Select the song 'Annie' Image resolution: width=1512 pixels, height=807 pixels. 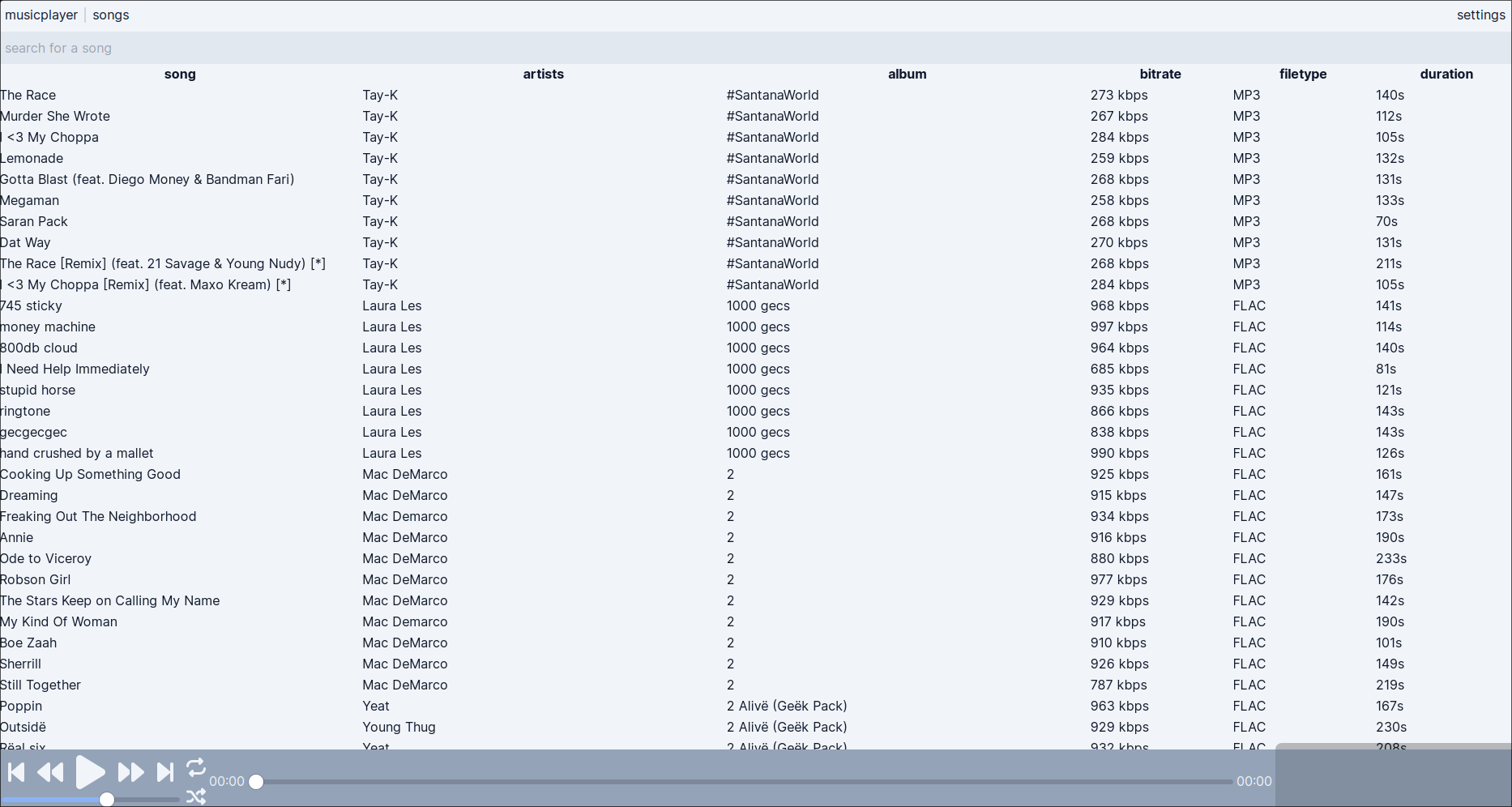[x=17, y=537]
